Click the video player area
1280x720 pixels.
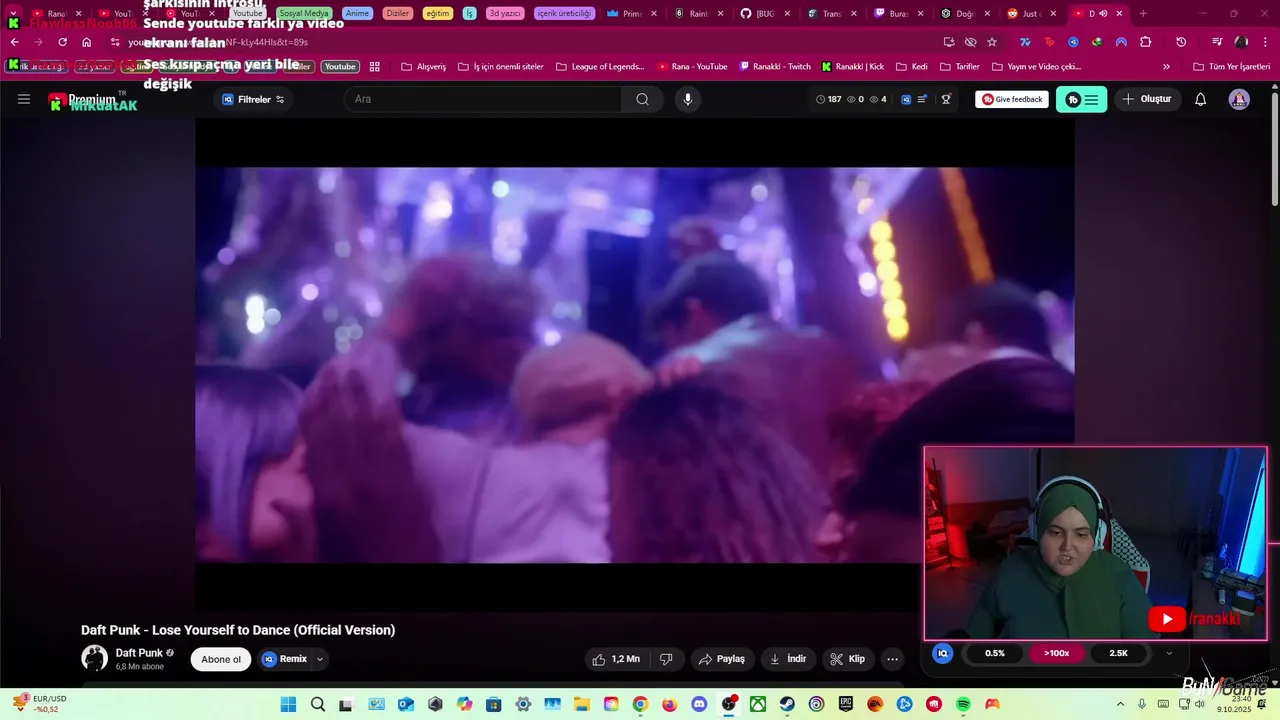(635, 365)
